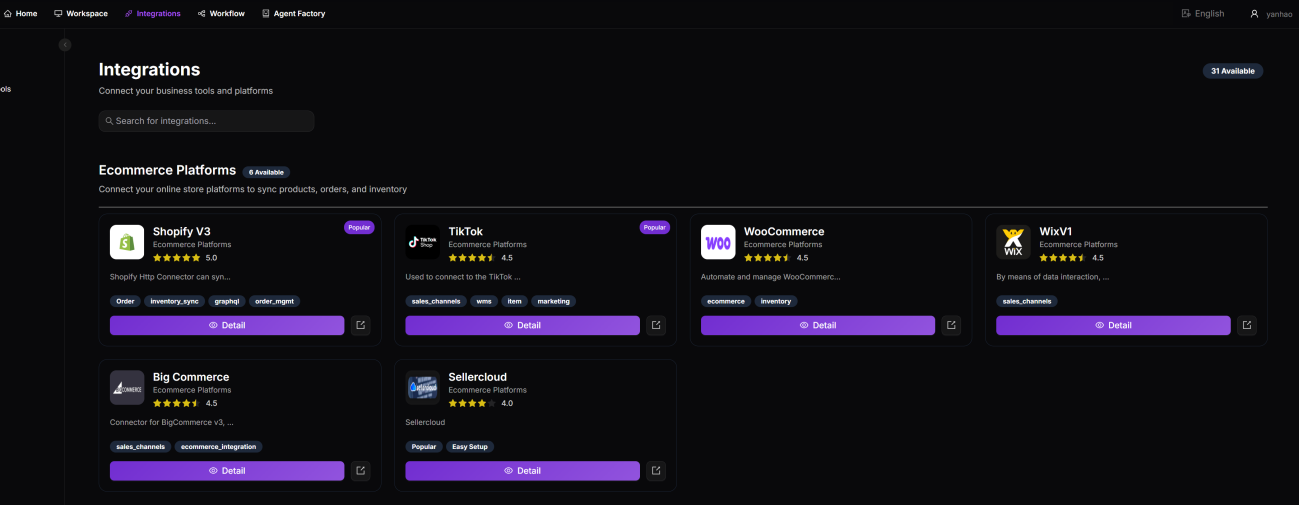Click Detail button for Big Commerce
The height and width of the screenshot is (505, 1299).
(x=227, y=471)
